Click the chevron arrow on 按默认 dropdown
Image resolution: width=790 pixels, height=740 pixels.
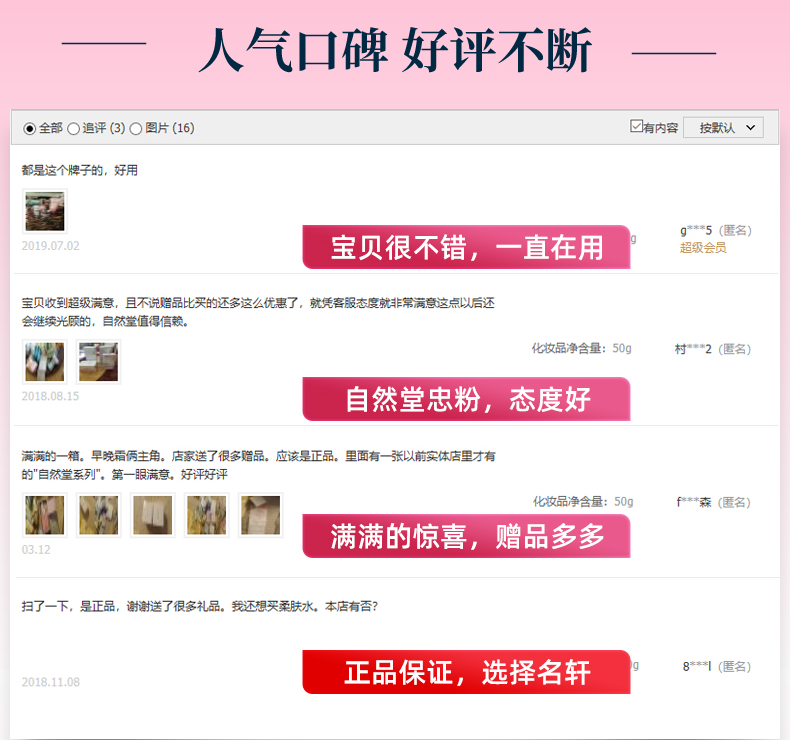coord(750,127)
